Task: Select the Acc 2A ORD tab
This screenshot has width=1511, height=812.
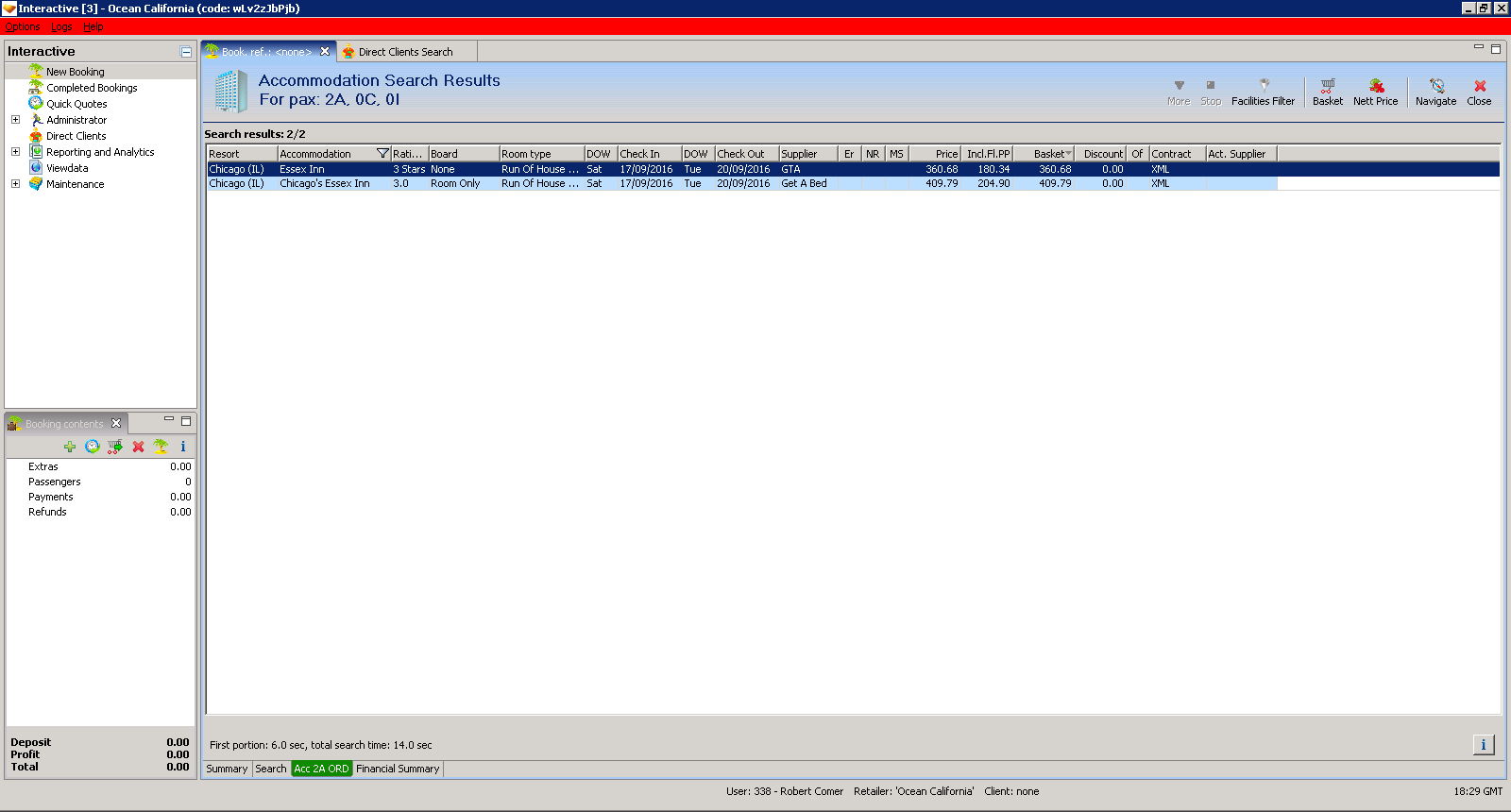Action: tap(321, 769)
